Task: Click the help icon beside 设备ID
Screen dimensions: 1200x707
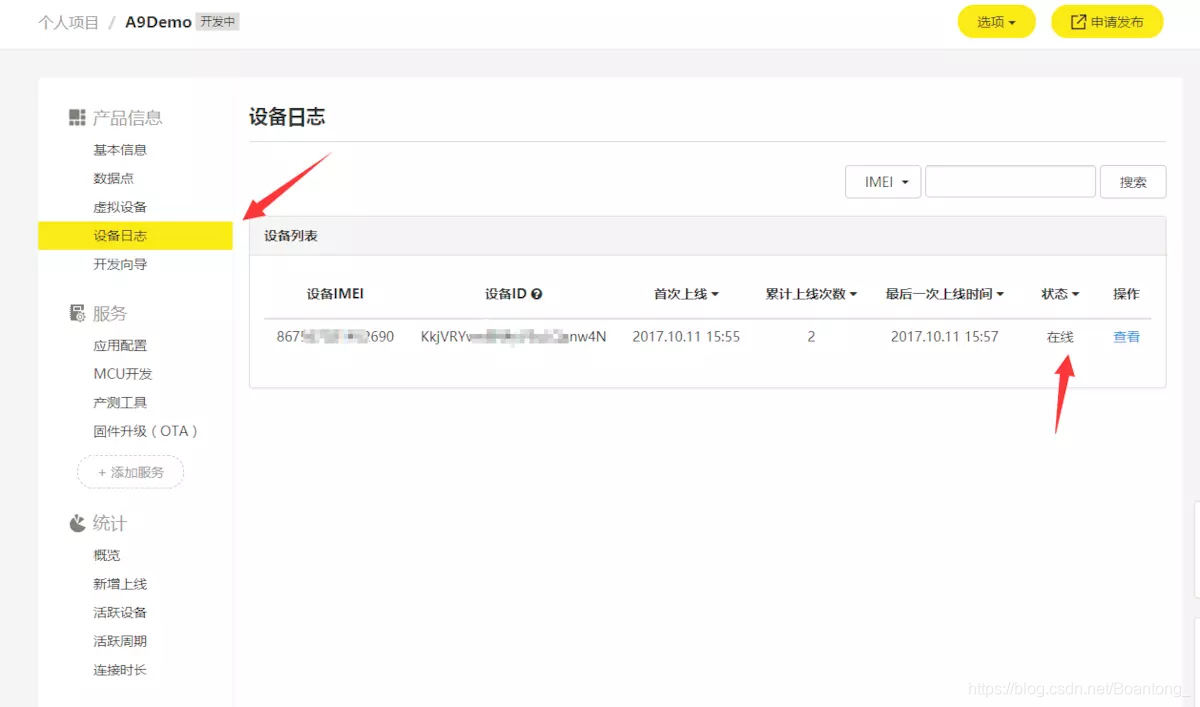Action: click(537, 294)
